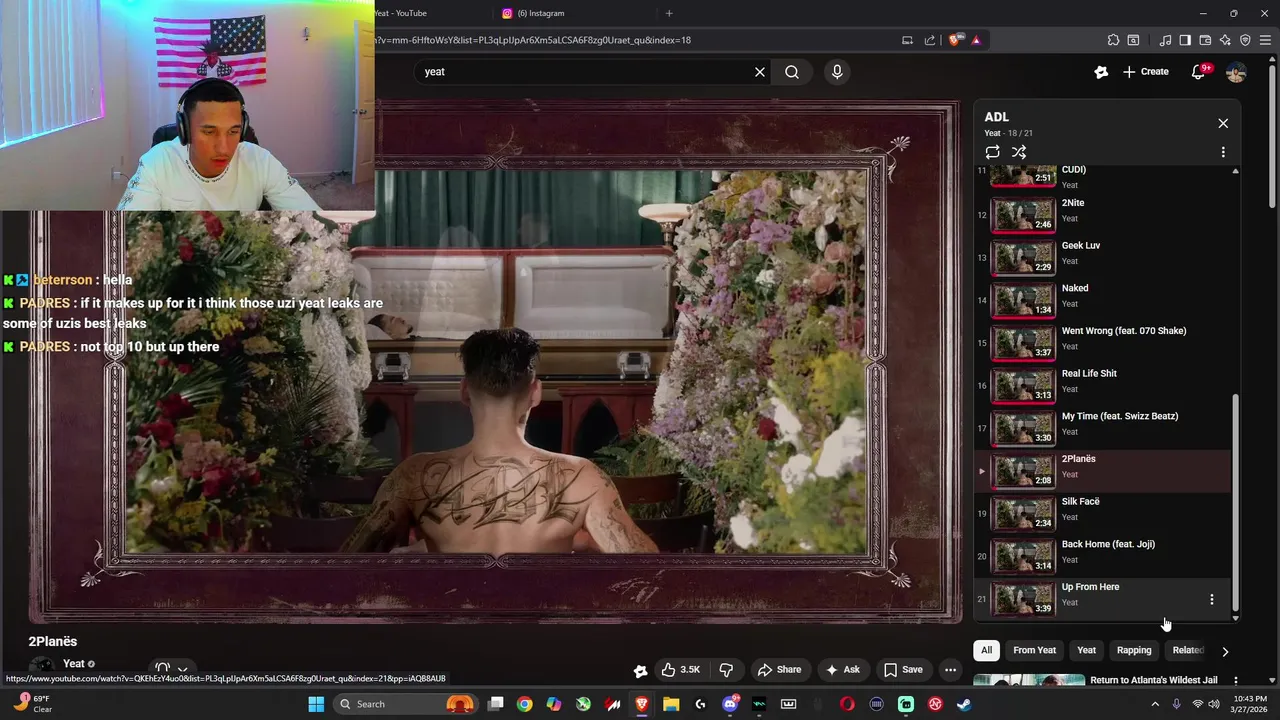This screenshot has height=720, width=1280.
Task: Open the Ask AI button
Action: [842, 670]
